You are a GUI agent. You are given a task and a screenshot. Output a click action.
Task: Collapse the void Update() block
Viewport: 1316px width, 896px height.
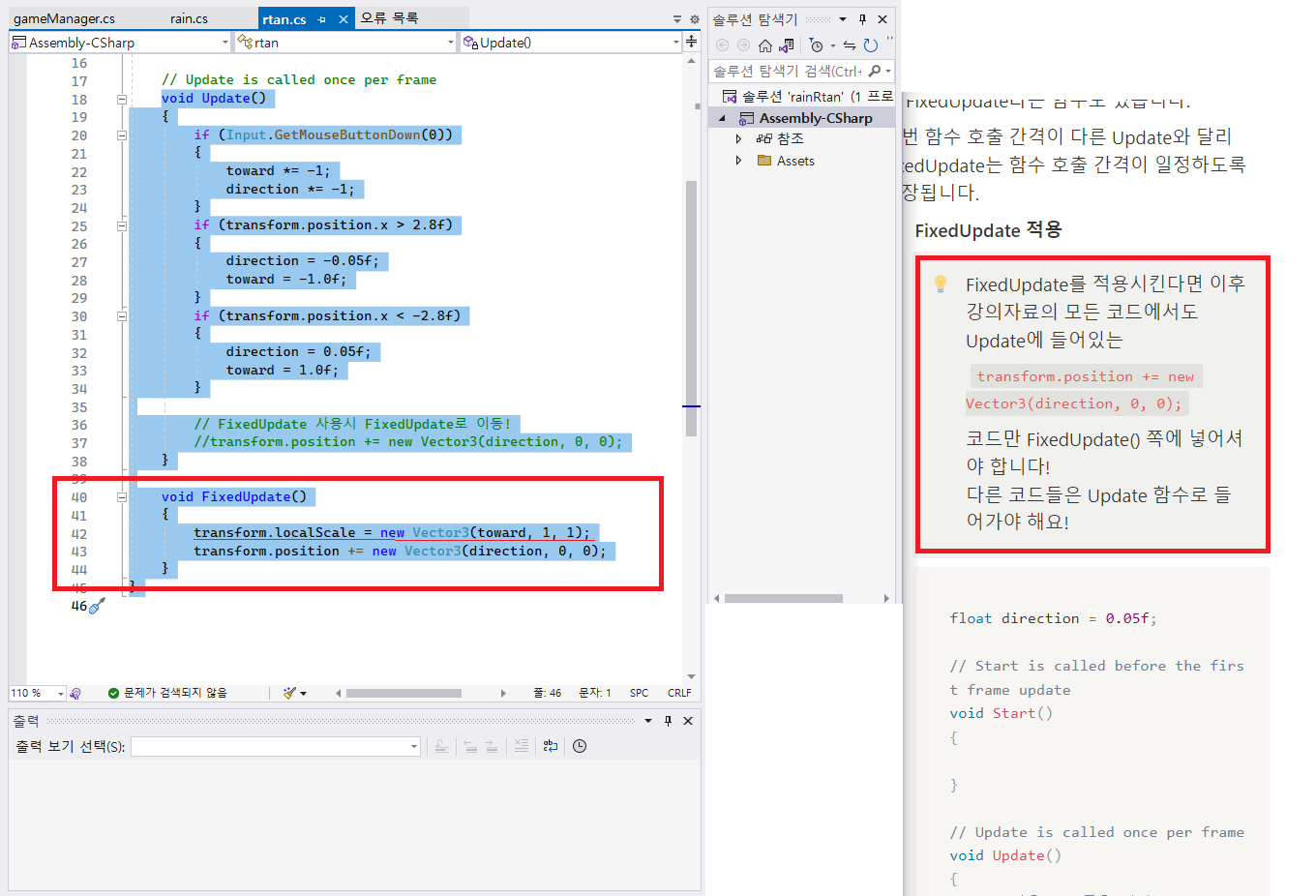122,99
